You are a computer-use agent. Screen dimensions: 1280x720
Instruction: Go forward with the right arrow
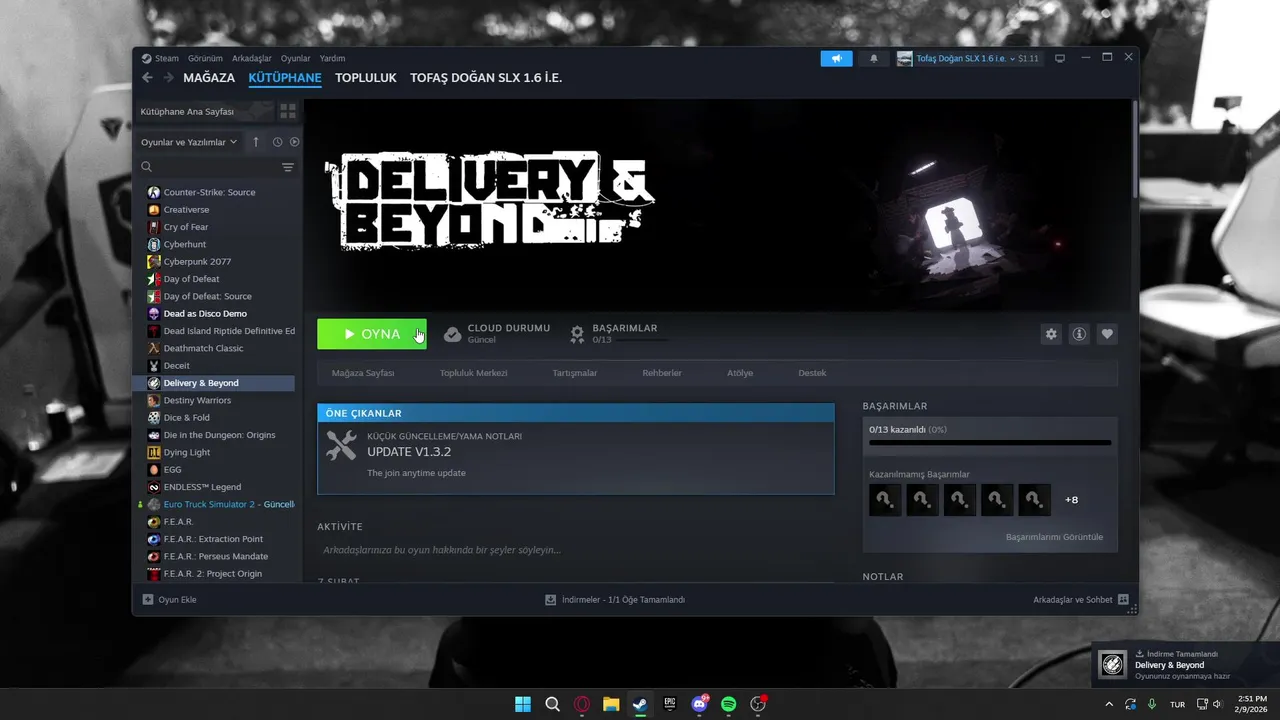click(x=168, y=78)
